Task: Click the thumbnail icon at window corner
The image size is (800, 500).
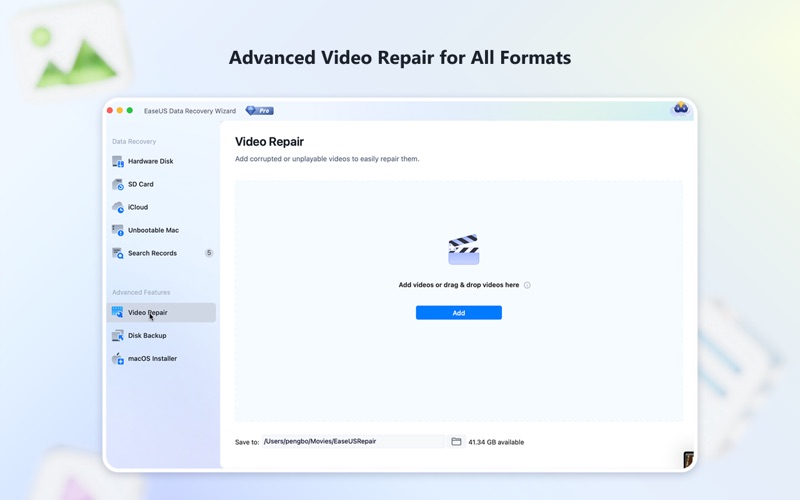Action: [688, 460]
